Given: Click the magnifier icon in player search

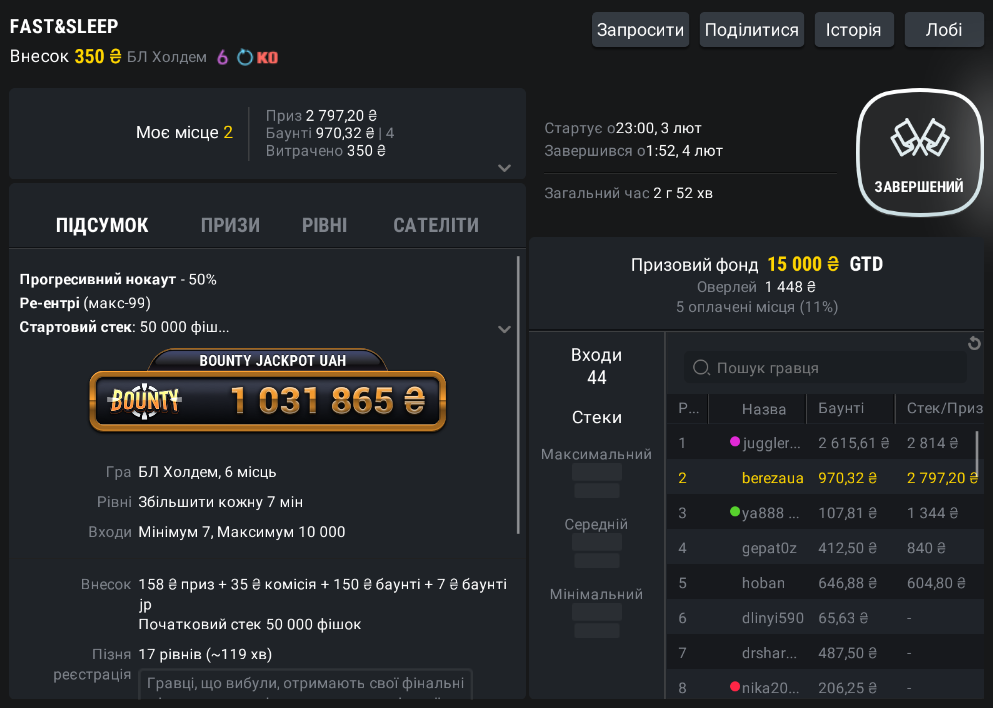Looking at the screenshot, I should [702, 368].
